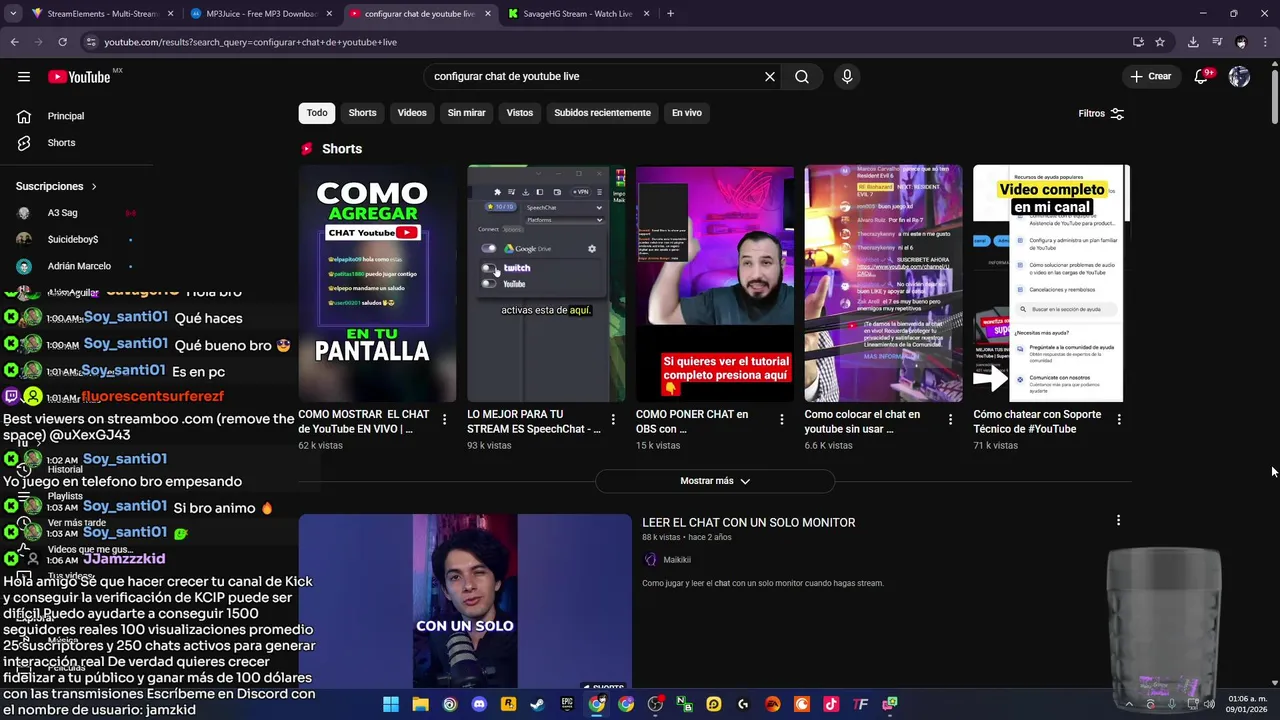
Task: Select the Shorts filter chip
Action: (x=362, y=113)
